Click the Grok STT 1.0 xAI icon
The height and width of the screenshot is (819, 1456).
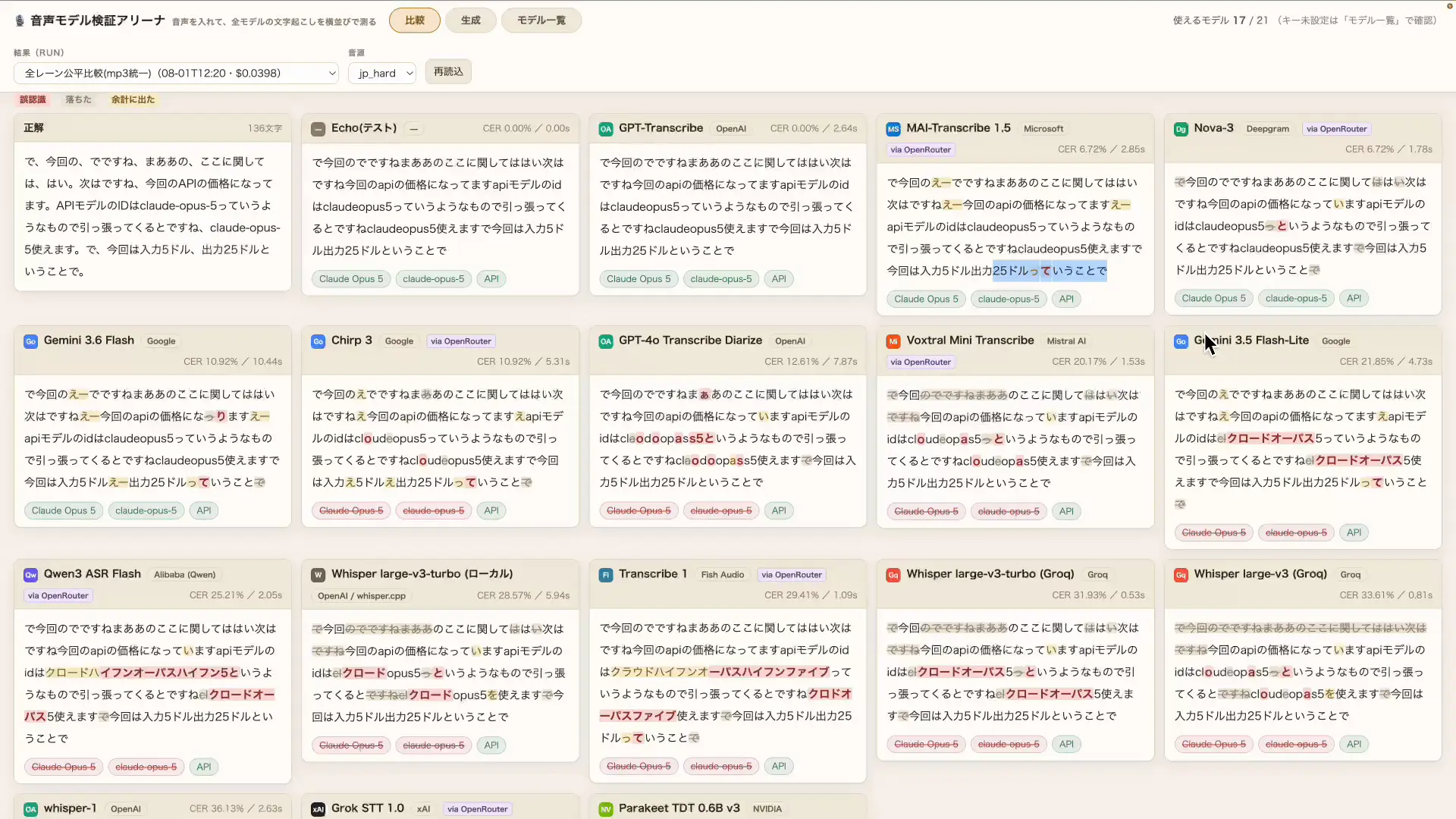tap(318, 809)
